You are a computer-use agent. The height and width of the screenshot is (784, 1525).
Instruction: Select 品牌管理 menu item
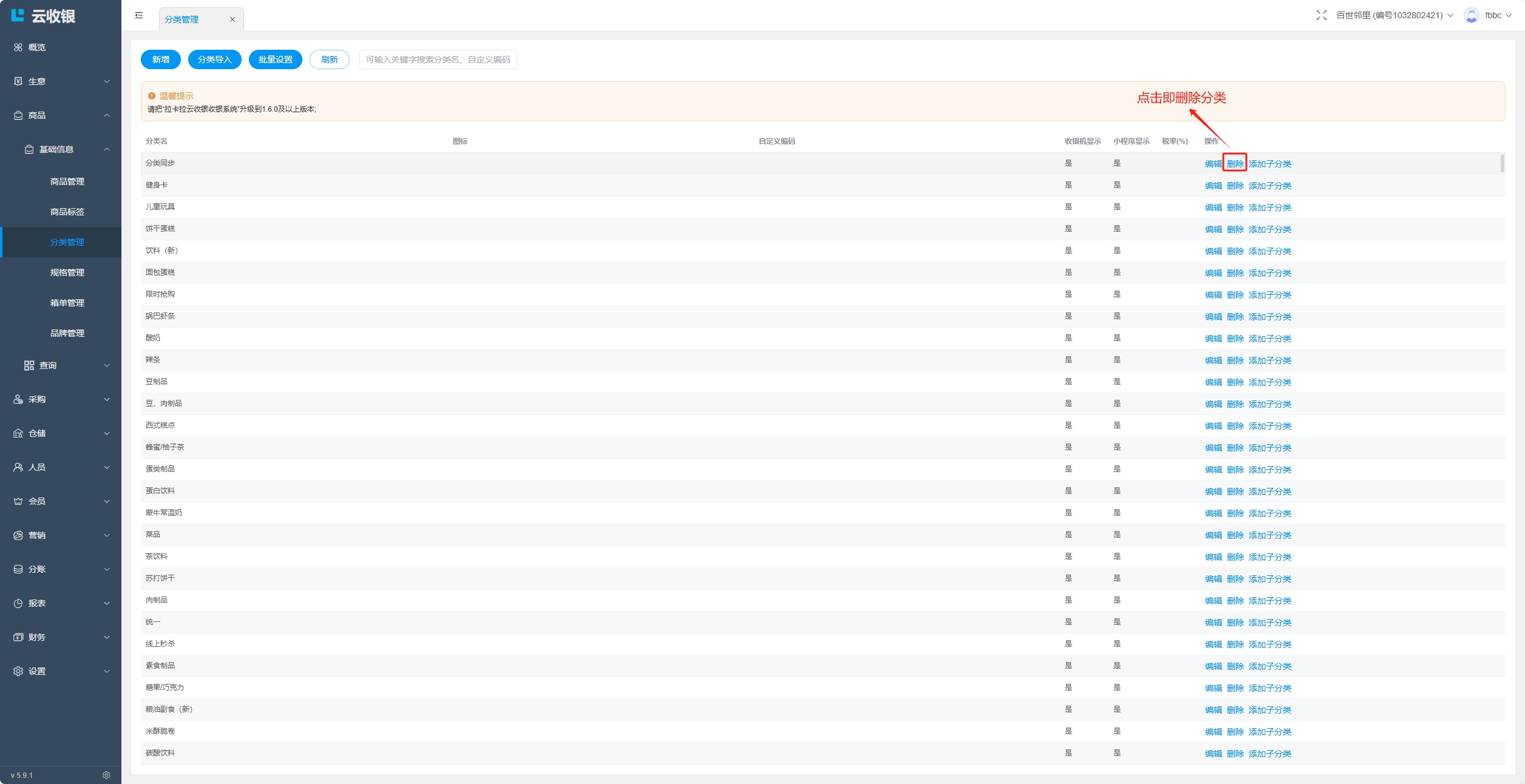click(x=67, y=333)
